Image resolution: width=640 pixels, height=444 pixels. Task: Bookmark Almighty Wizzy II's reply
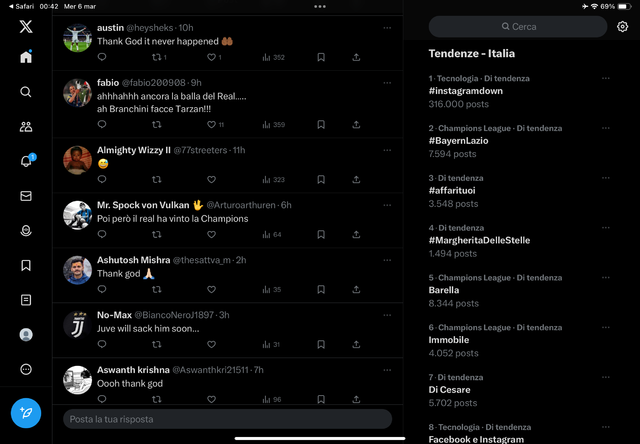tap(321, 180)
